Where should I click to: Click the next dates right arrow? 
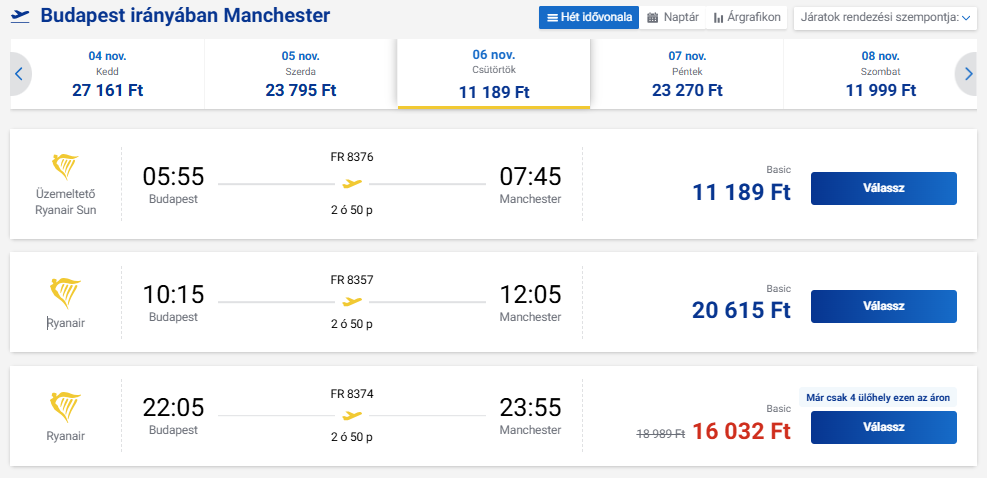tap(968, 73)
